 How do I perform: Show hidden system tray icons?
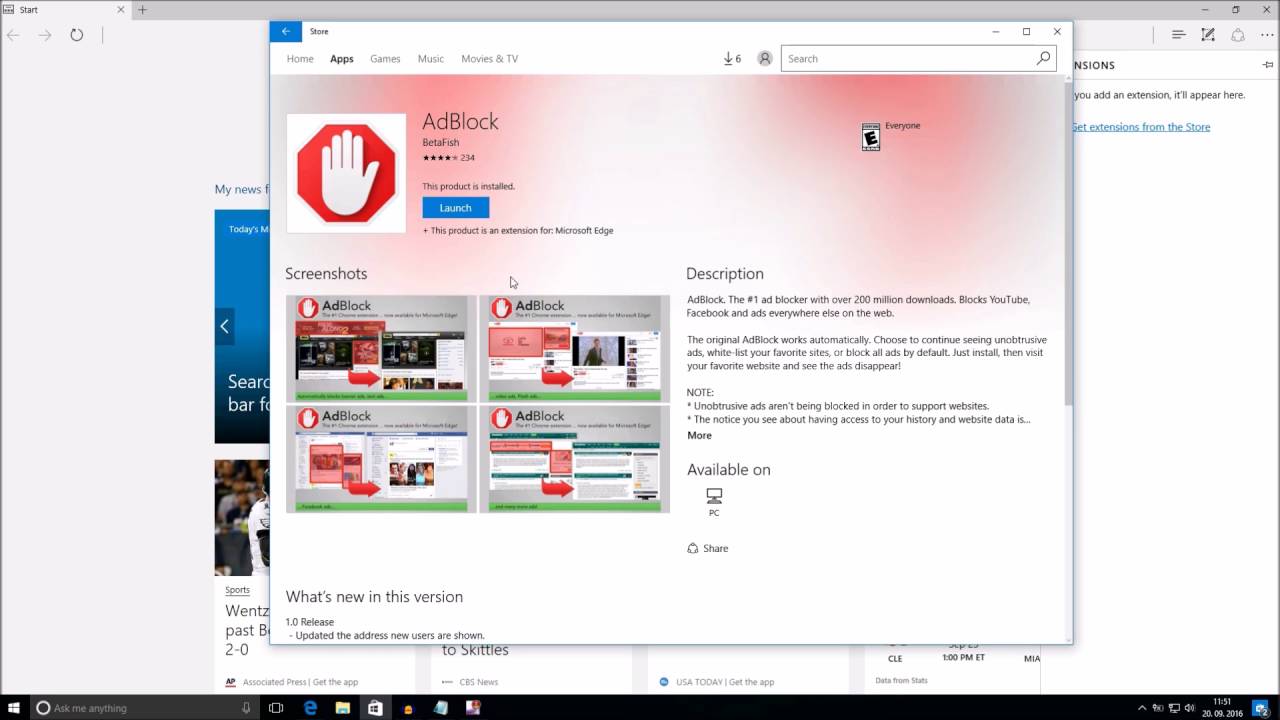(1142, 708)
